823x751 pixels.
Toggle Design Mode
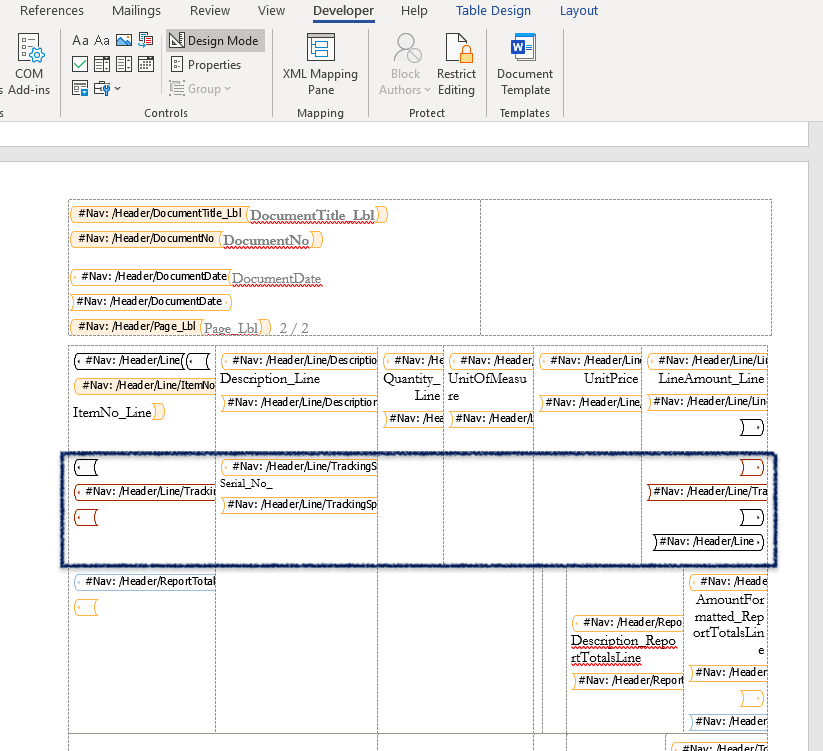click(x=215, y=40)
